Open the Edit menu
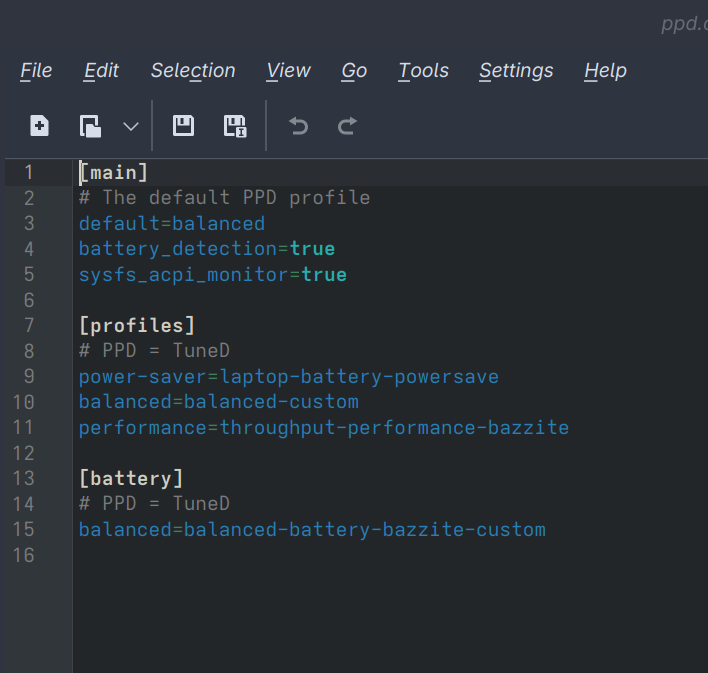This screenshot has width=708, height=673. point(101,71)
